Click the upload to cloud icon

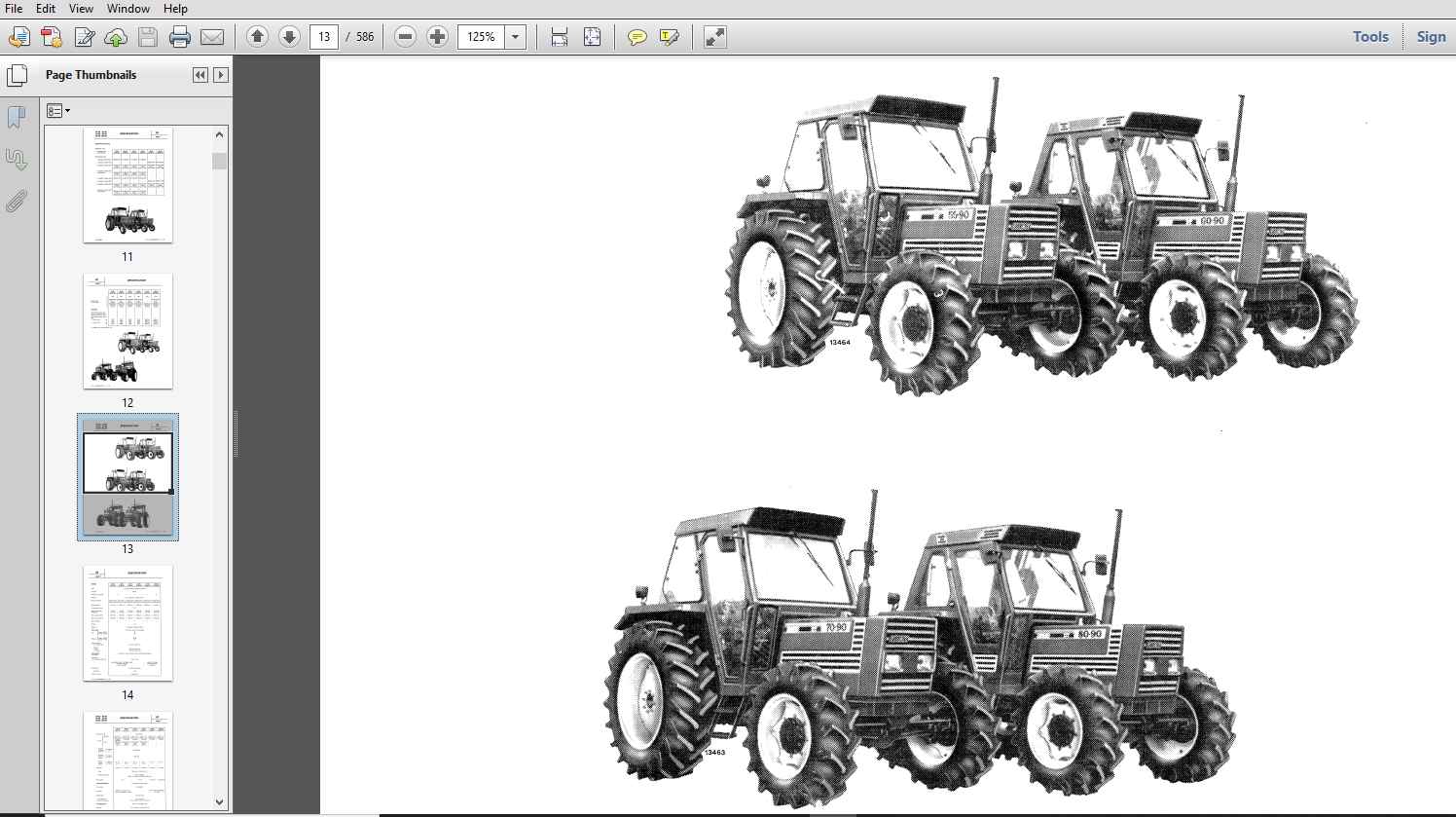[x=116, y=37]
